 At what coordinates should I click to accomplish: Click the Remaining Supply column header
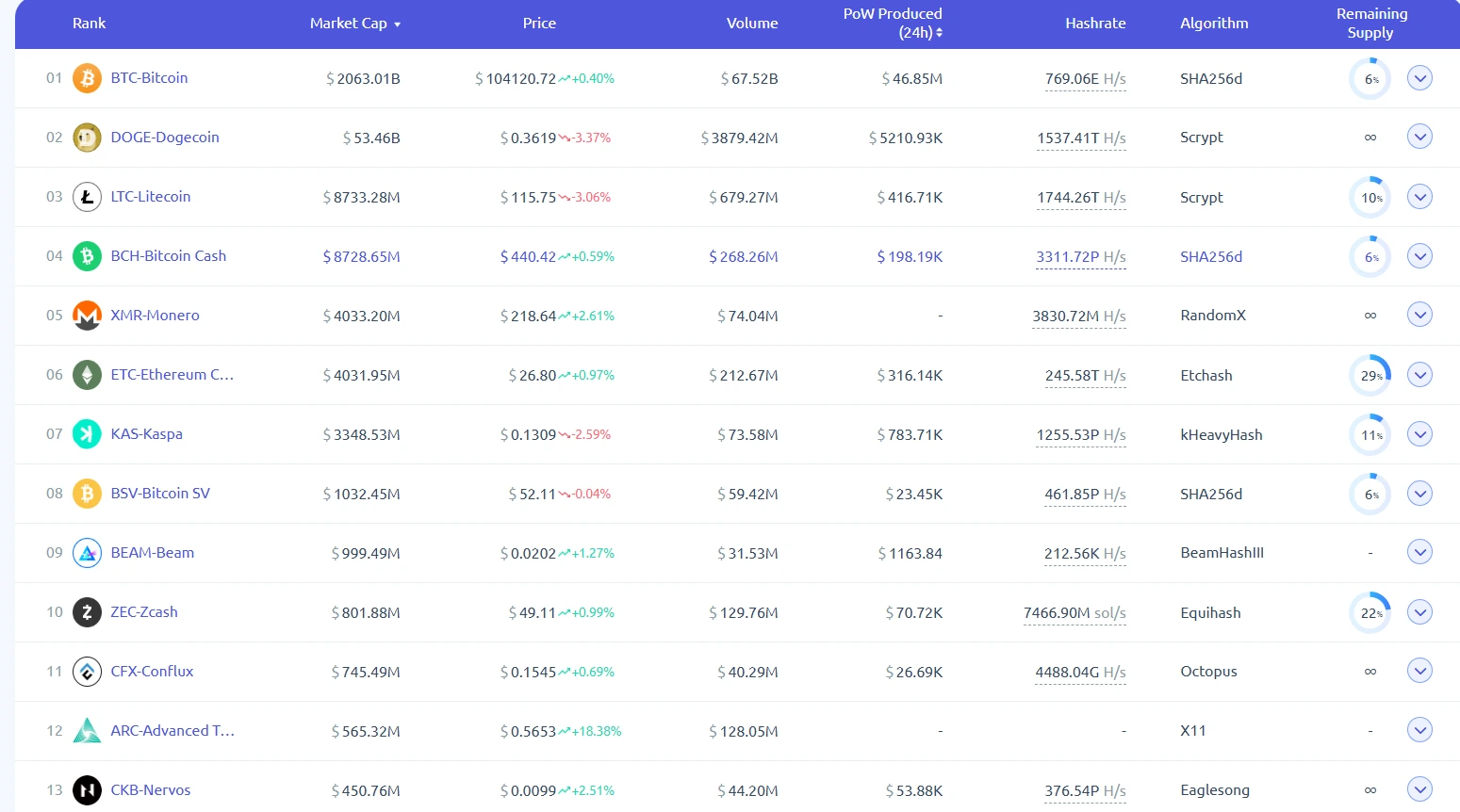[1371, 24]
